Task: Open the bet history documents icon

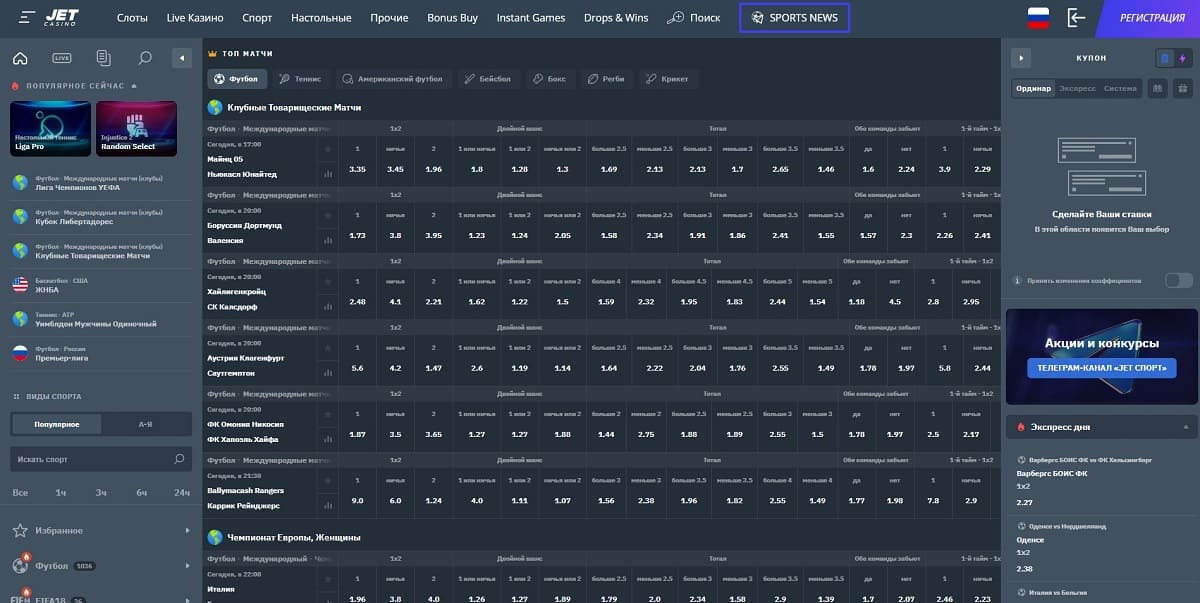Action: pyautogui.click(x=104, y=58)
